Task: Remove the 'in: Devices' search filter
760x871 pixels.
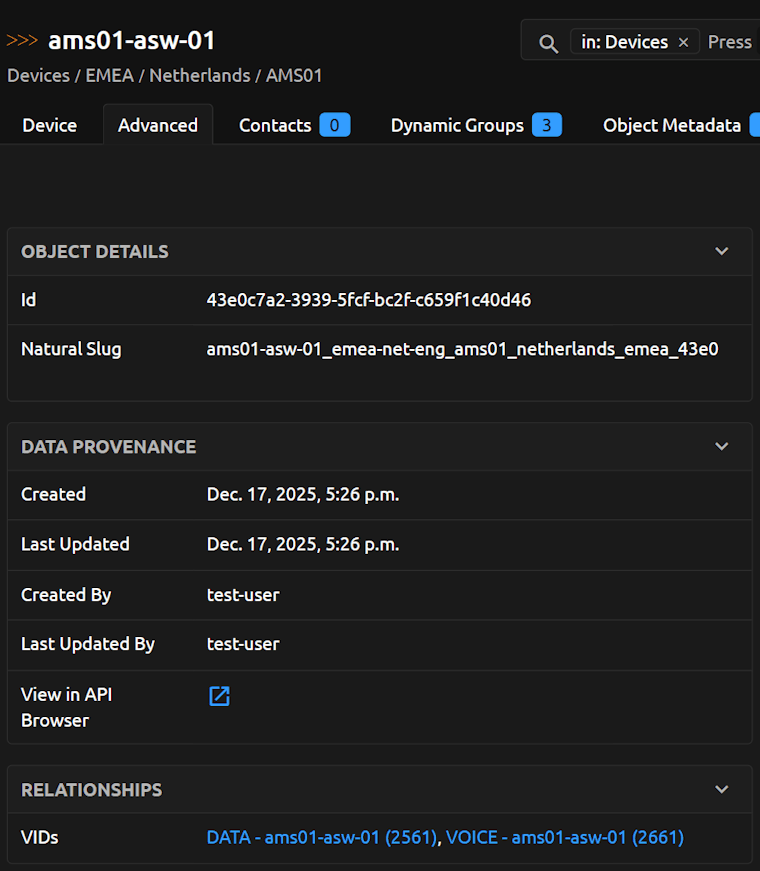Action: 683,42
